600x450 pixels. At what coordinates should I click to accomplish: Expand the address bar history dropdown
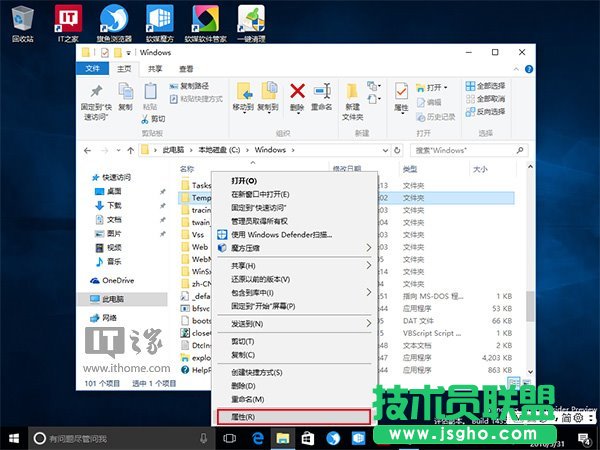click(x=385, y=150)
